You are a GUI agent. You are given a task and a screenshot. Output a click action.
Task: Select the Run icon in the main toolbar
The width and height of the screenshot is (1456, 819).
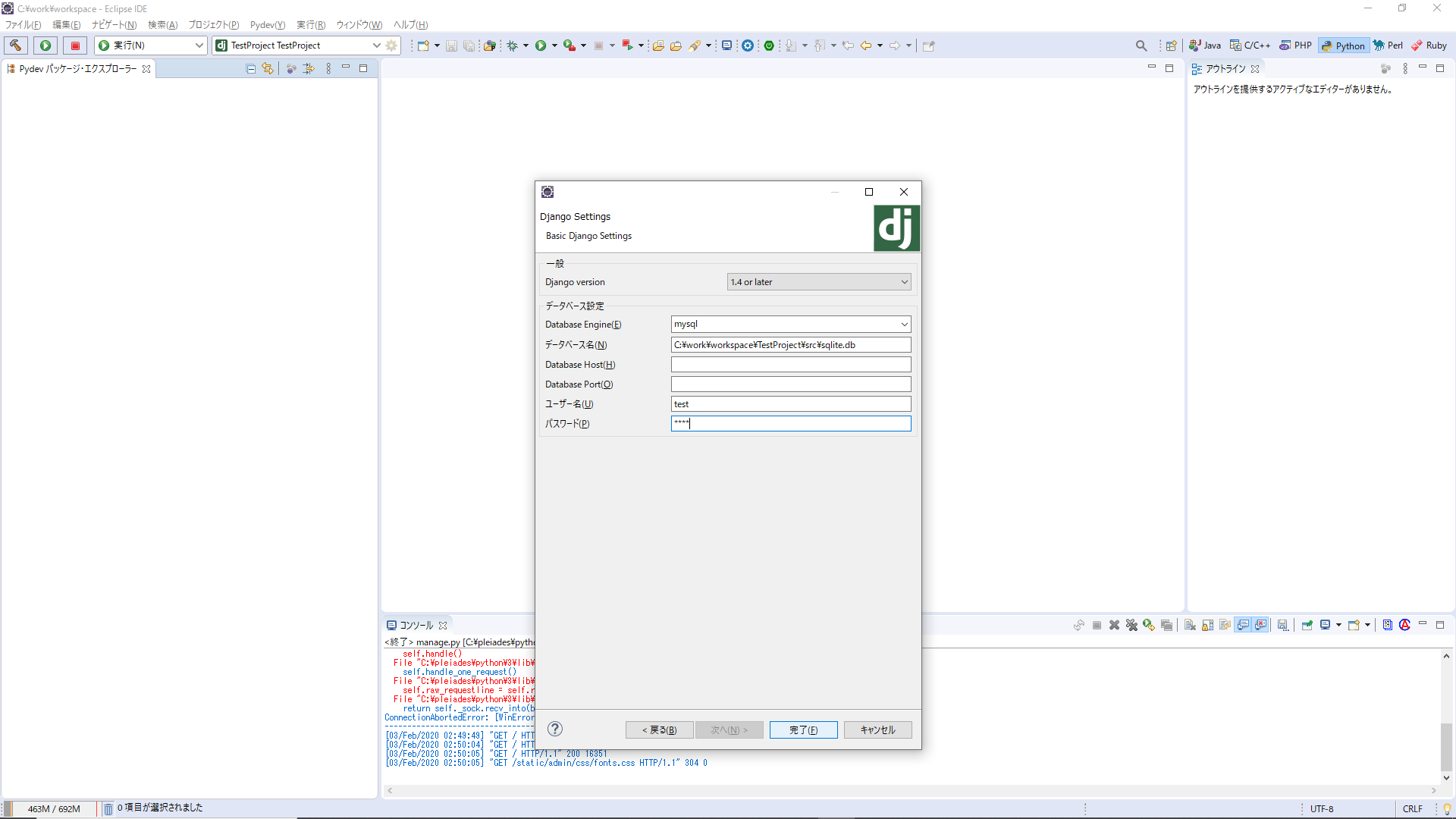pos(541,45)
